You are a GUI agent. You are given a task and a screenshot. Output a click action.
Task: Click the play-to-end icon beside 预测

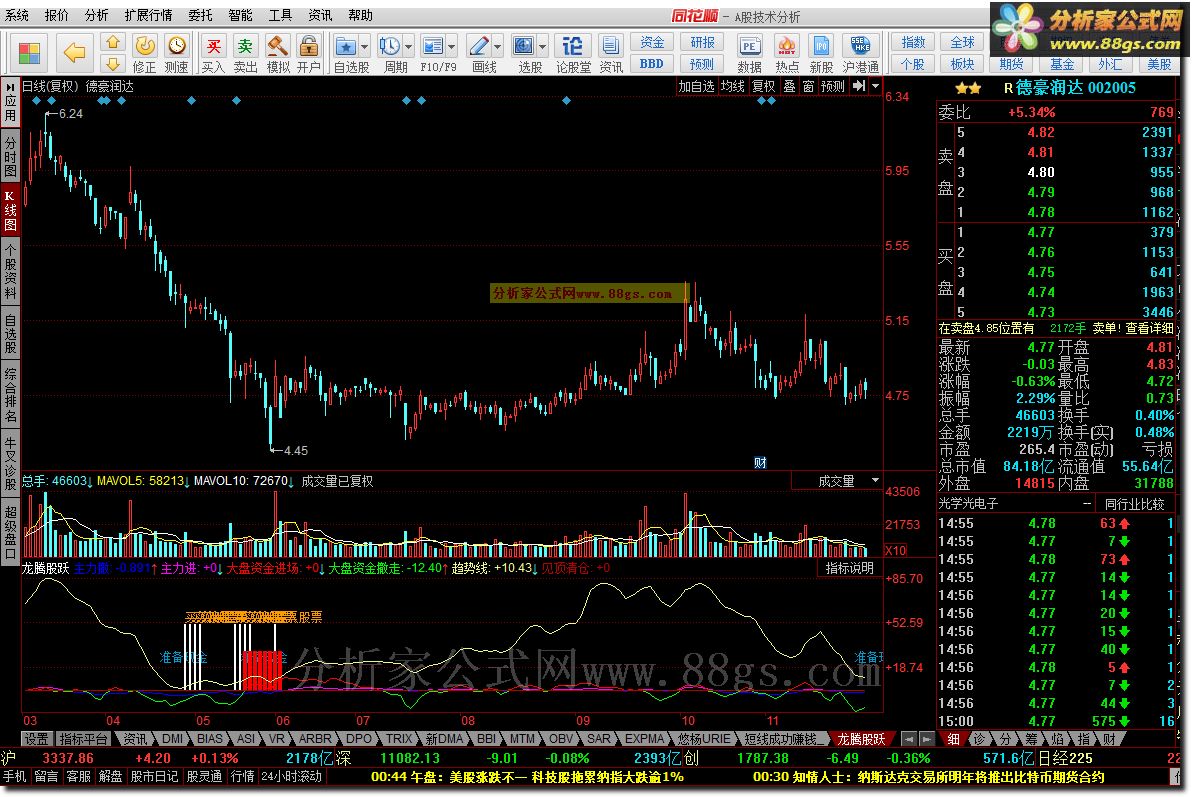point(859,86)
